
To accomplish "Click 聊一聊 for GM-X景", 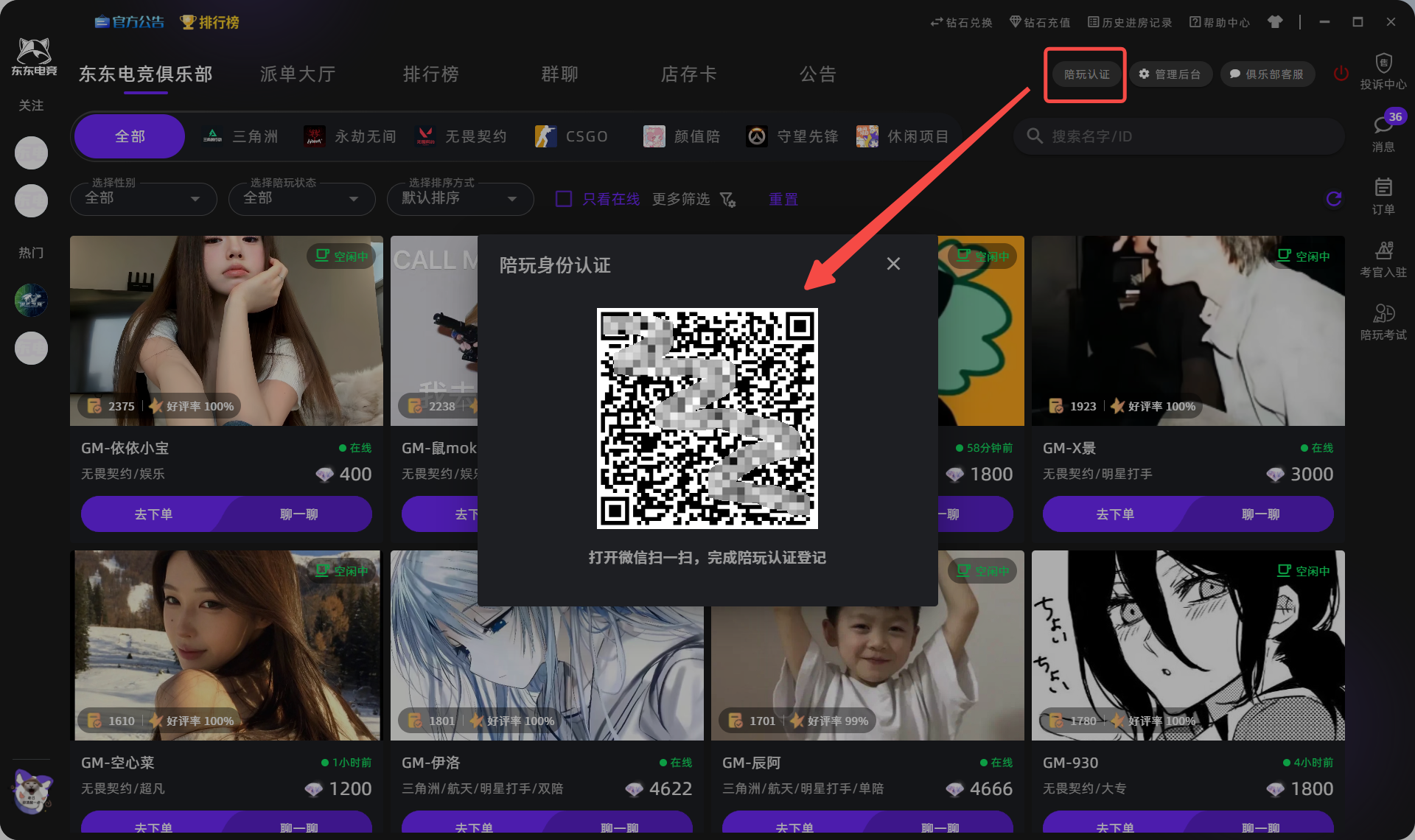I will click(x=1261, y=514).
